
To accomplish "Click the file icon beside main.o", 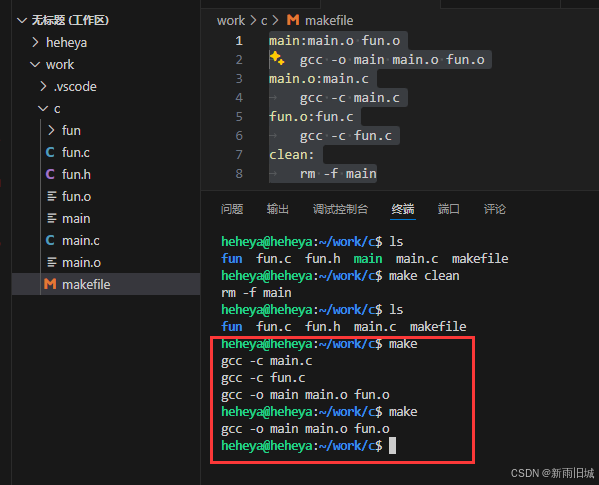I will point(52,262).
